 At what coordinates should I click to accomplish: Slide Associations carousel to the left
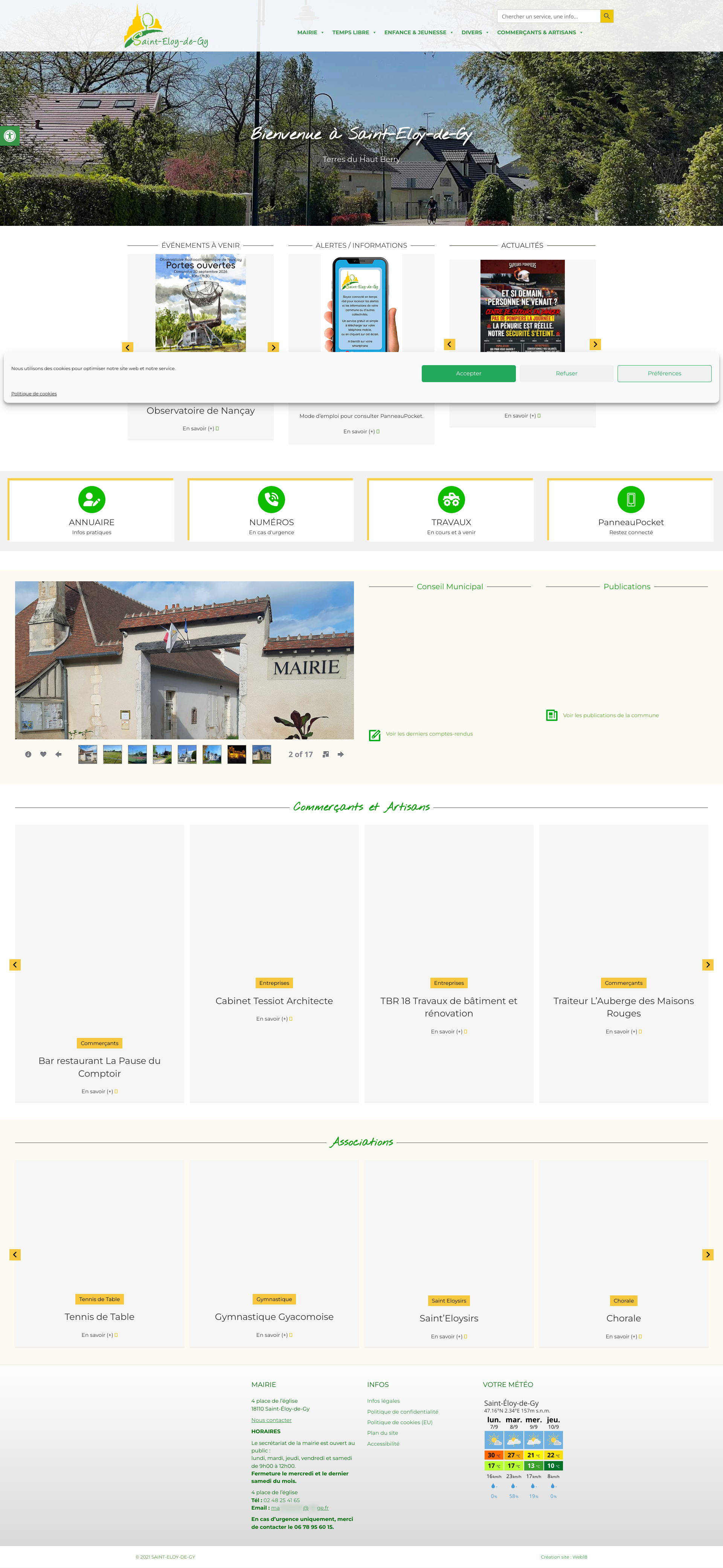[15, 1254]
